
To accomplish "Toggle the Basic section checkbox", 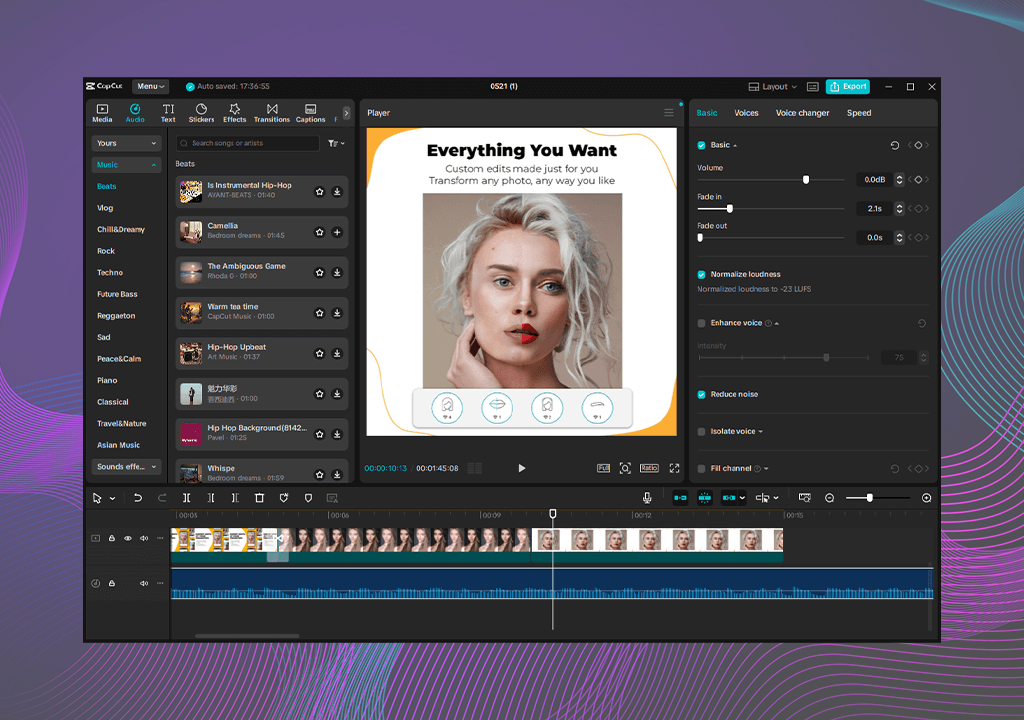I will pyautogui.click(x=701, y=145).
